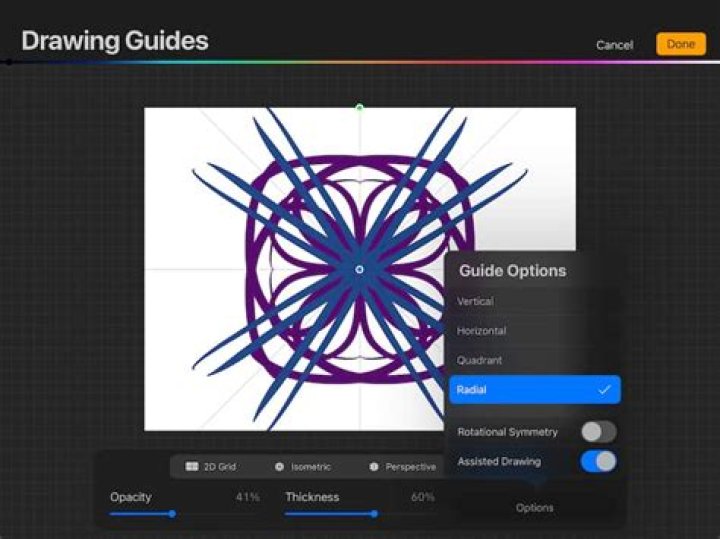Click the 2D Grid icon
The height and width of the screenshot is (539, 720).
(x=191, y=467)
